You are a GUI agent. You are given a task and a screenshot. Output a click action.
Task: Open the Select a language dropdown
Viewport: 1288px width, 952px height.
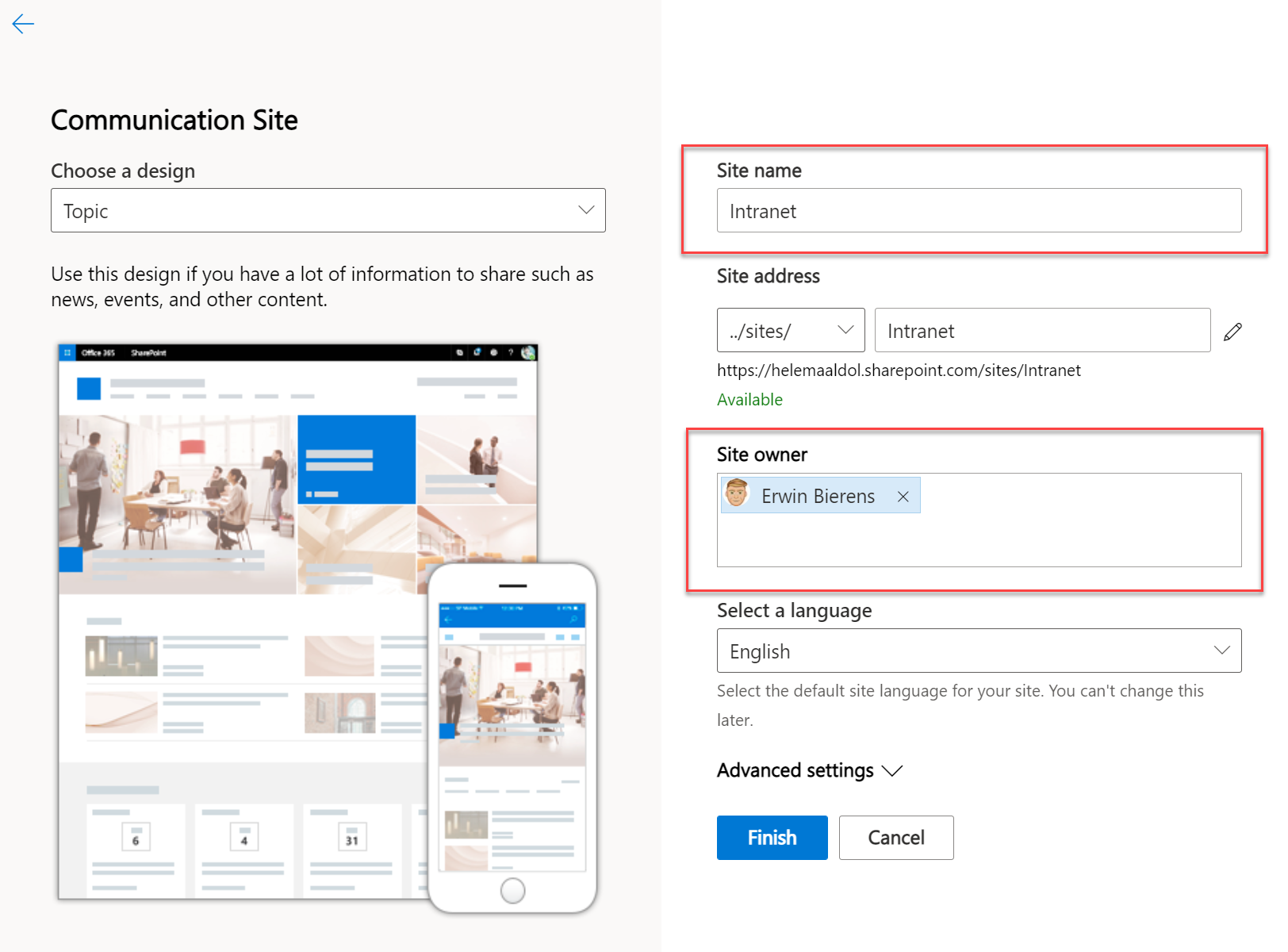click(978, 651)
